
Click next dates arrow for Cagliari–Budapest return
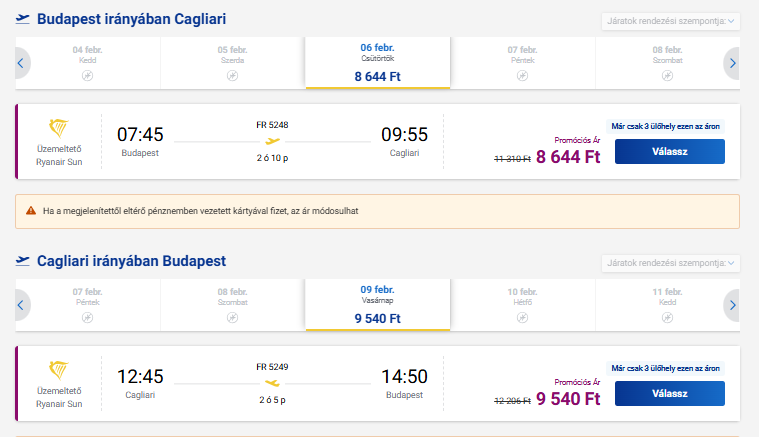pos(732,305)
